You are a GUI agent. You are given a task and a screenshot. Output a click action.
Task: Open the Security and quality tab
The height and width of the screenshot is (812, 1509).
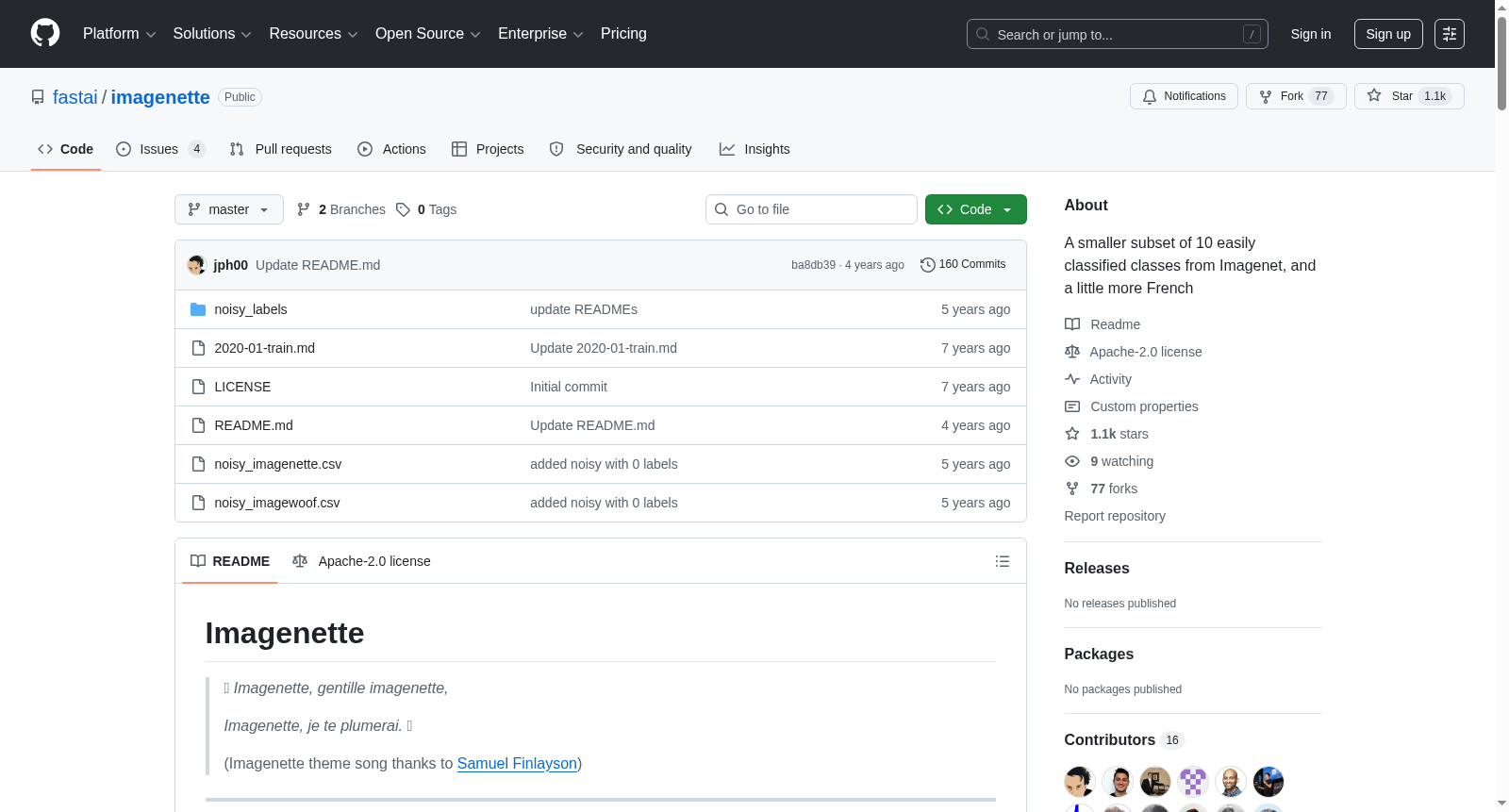(x=621, y=149)
